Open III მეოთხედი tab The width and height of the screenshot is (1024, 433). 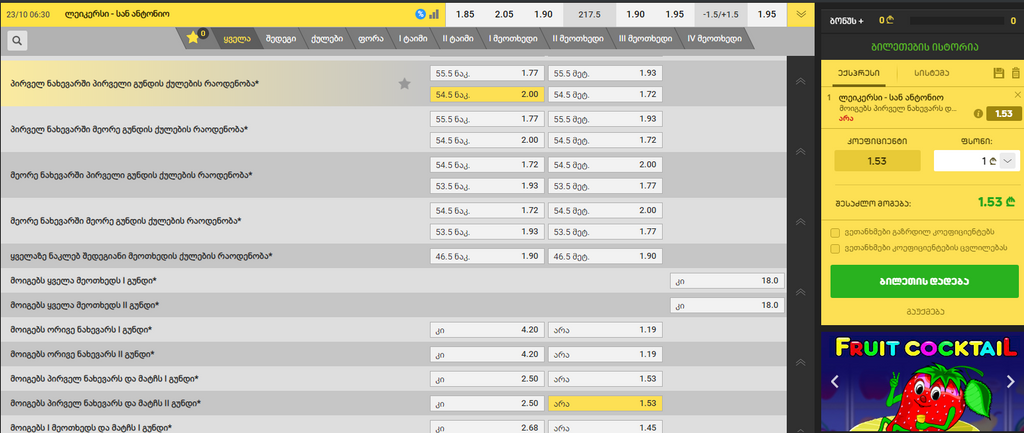click(x=645, y=39)
